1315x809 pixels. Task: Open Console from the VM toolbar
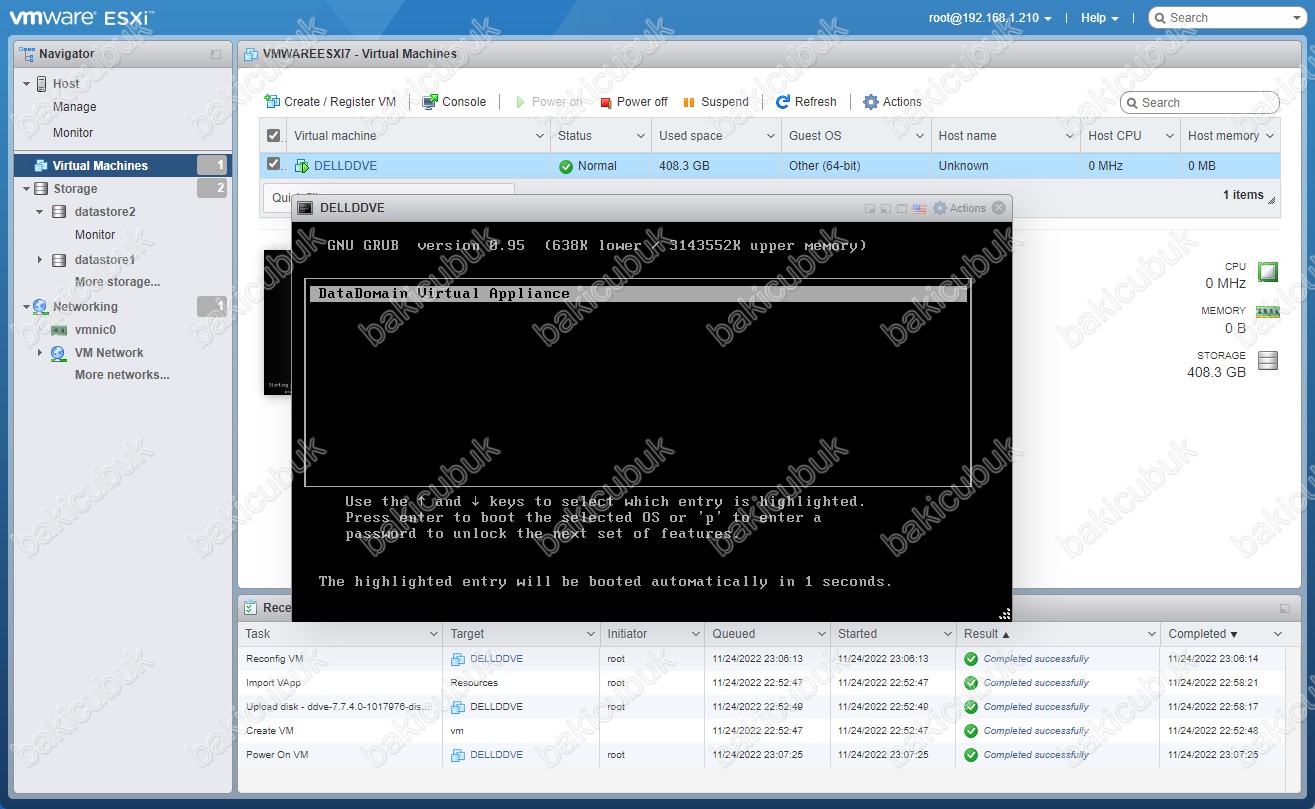point(454,102)
